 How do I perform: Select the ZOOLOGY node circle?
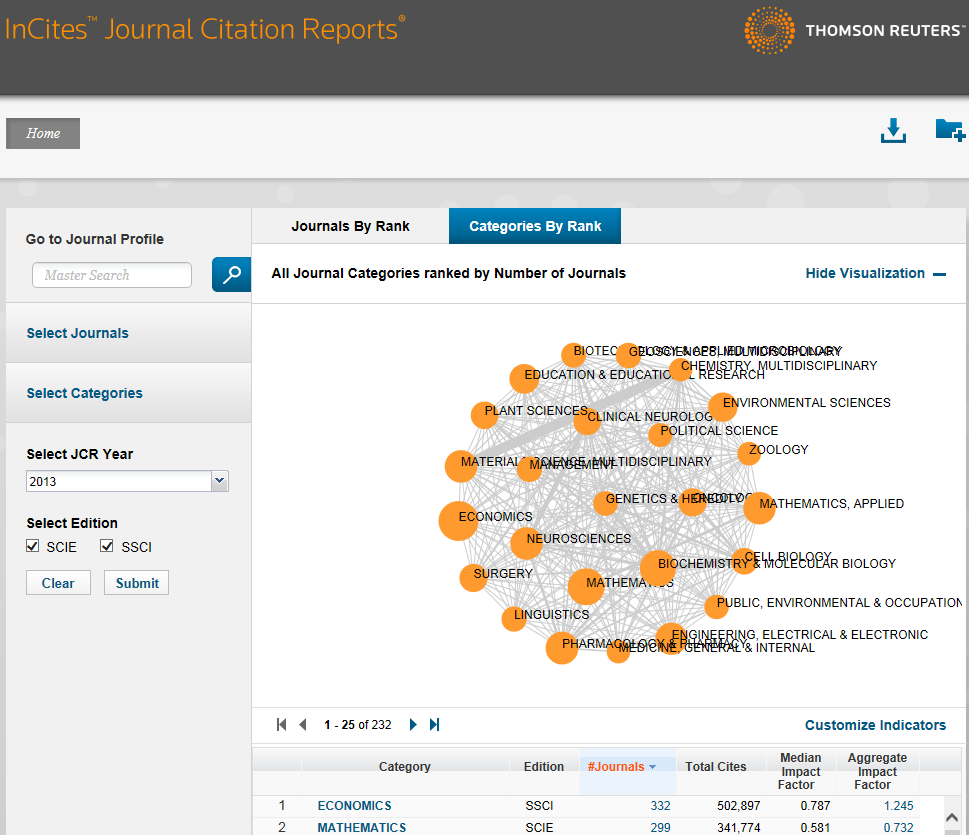click(x=749, y=454)
